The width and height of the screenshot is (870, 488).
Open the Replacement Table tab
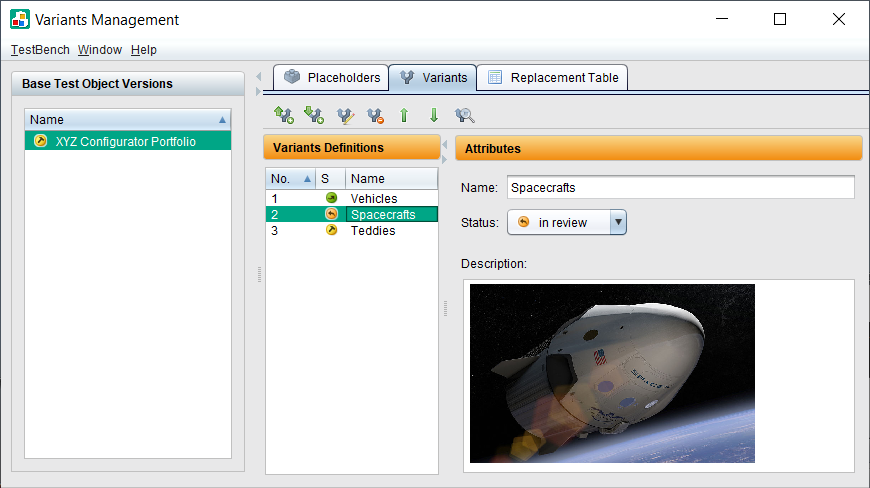pyautogui.click(x=552, y=77)
